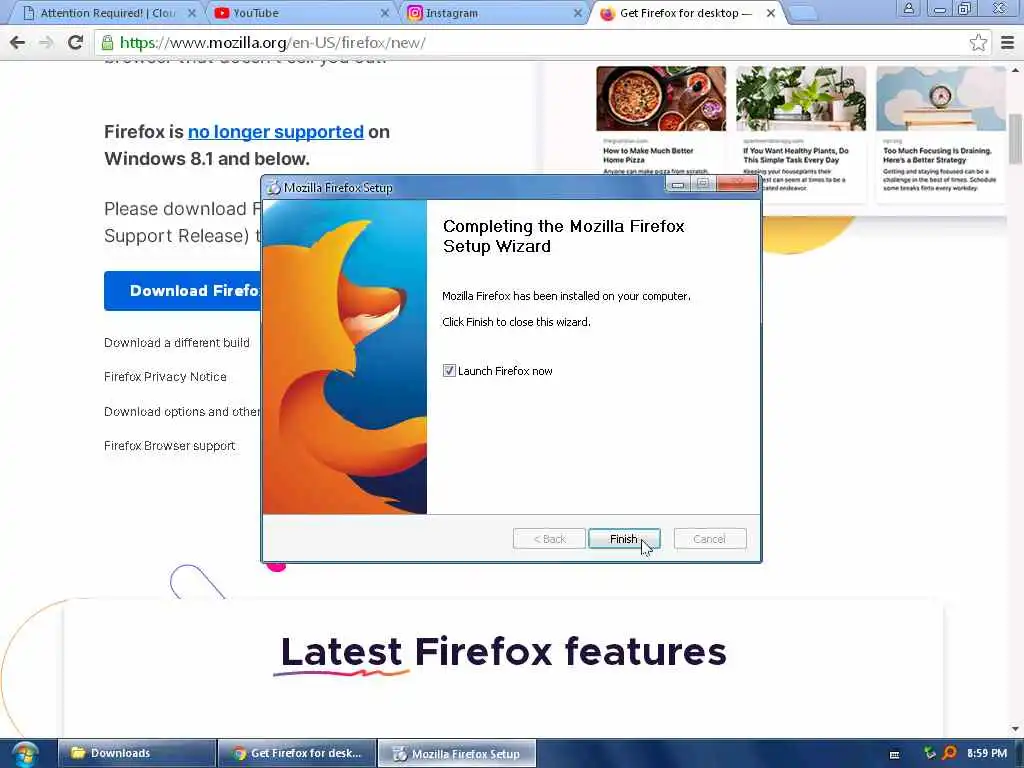The image size is (1024, 768).
Task: Close the YouTube tab
Action: (x=385, y=13)
